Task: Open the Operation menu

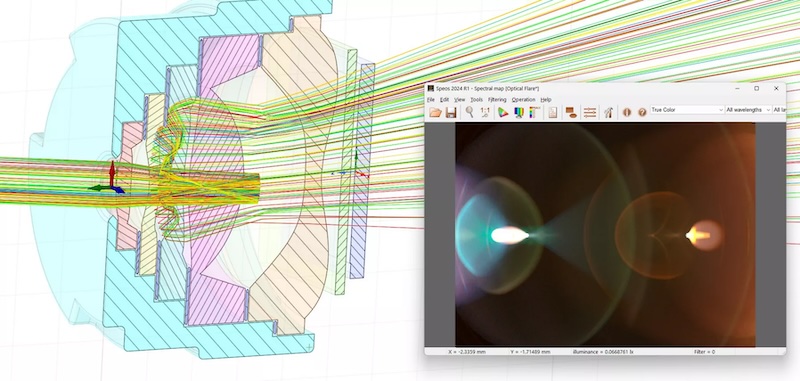Action: click(523, 99)
